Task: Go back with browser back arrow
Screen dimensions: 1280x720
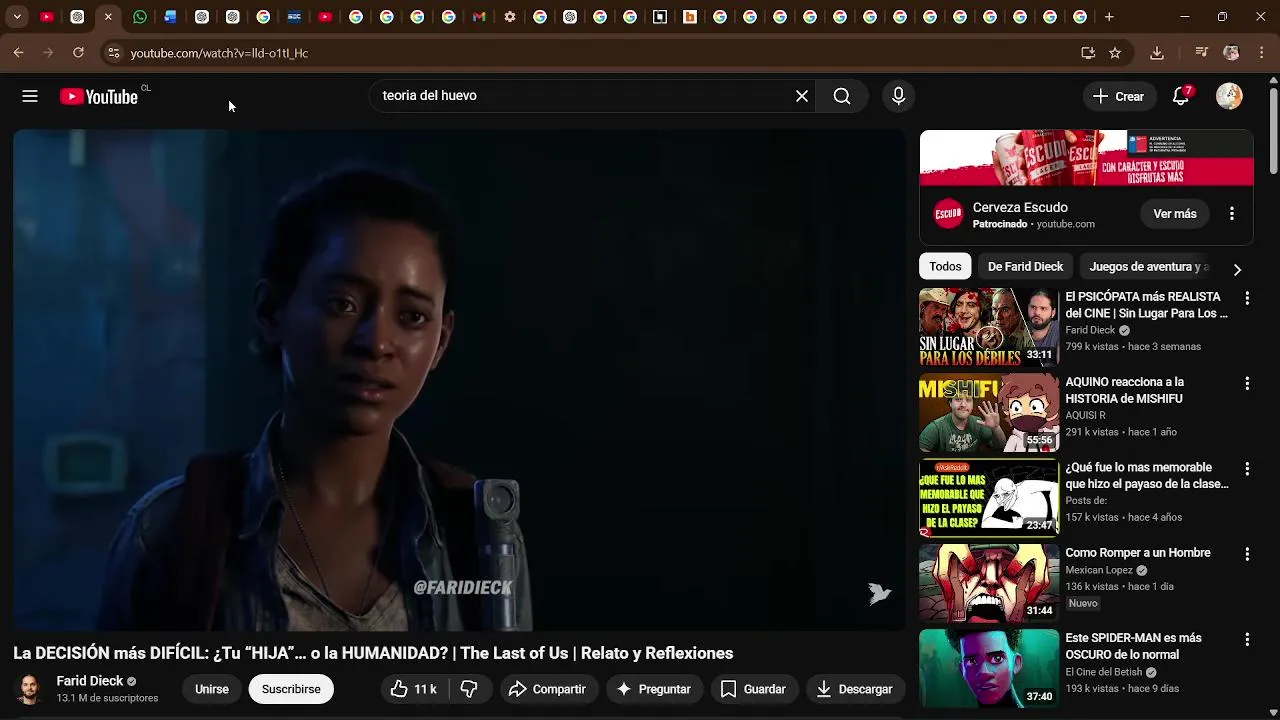Action: coord(19,53)
